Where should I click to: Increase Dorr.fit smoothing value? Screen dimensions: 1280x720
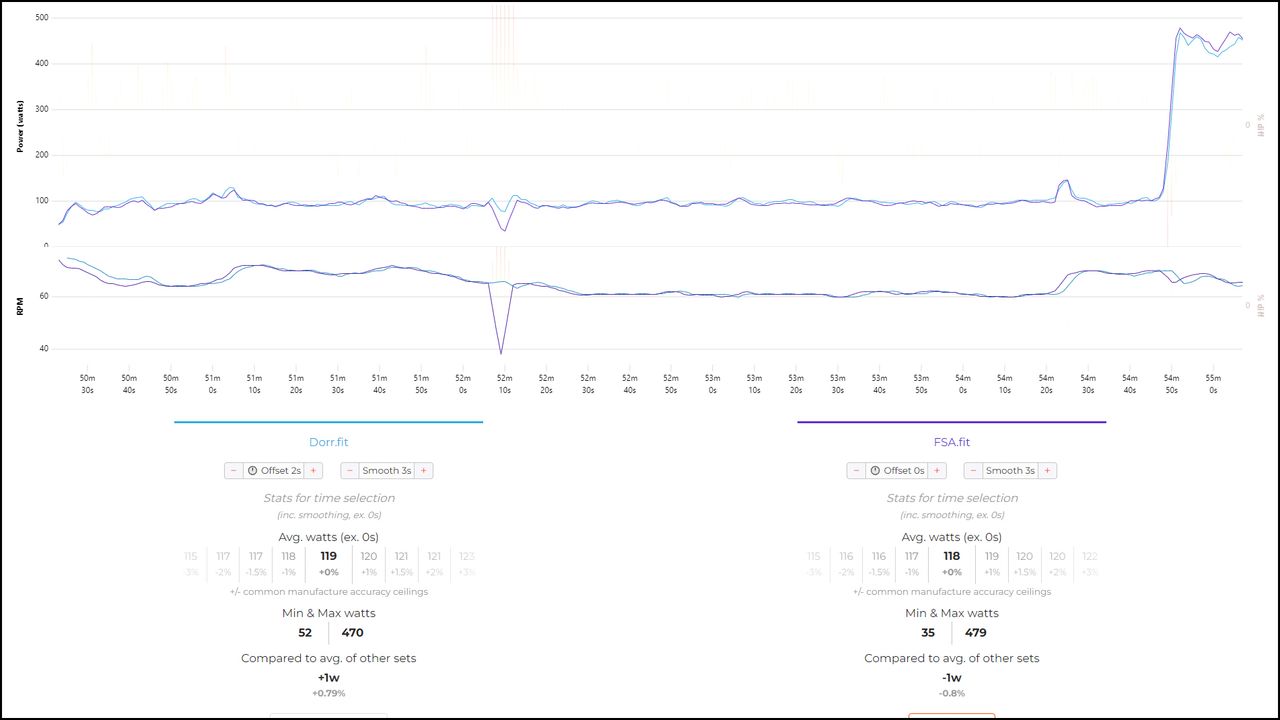coord(424,470)
